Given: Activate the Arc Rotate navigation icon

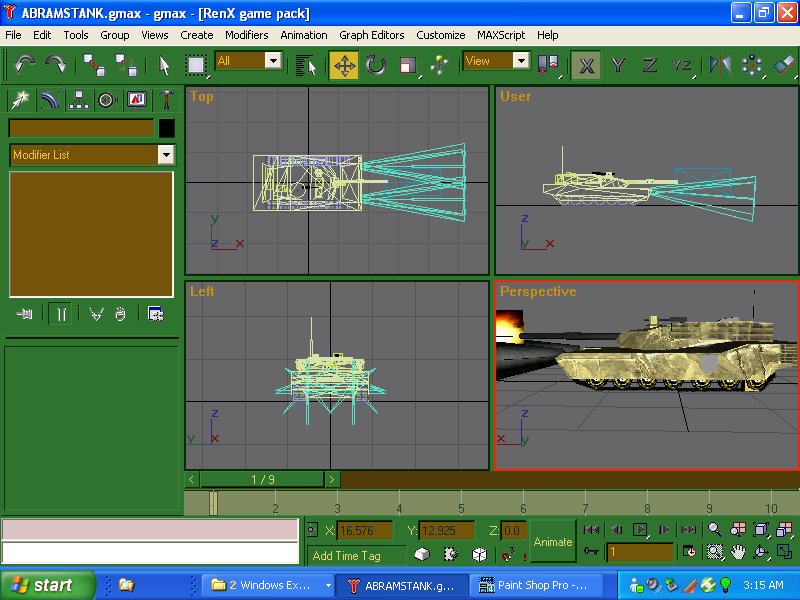Looking at the screenshot, I should click(759, 550).
